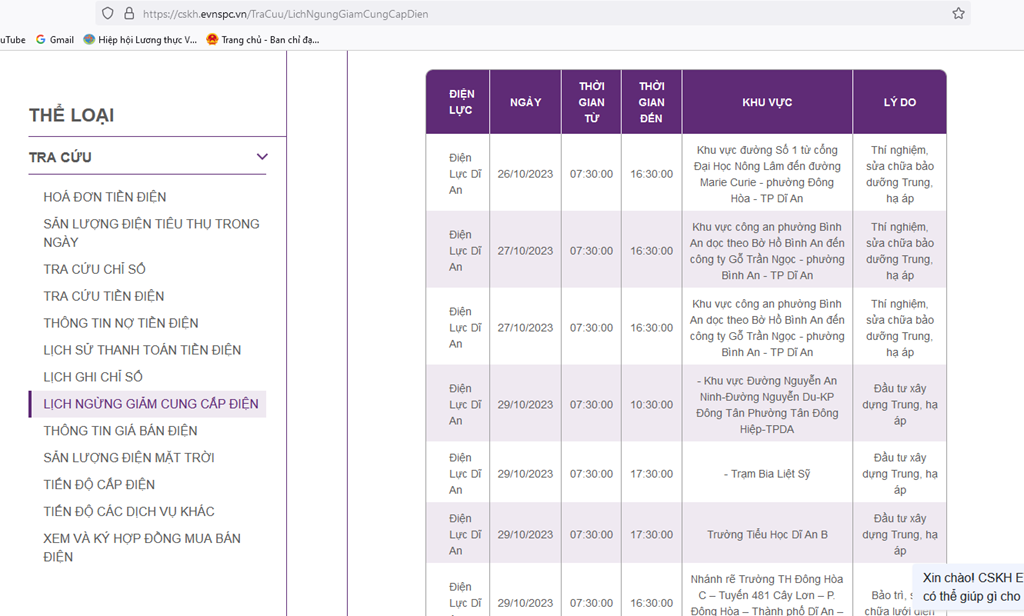Open THÔNG TIN GIÁ BÁN ĐIỆN

(120, 430)
